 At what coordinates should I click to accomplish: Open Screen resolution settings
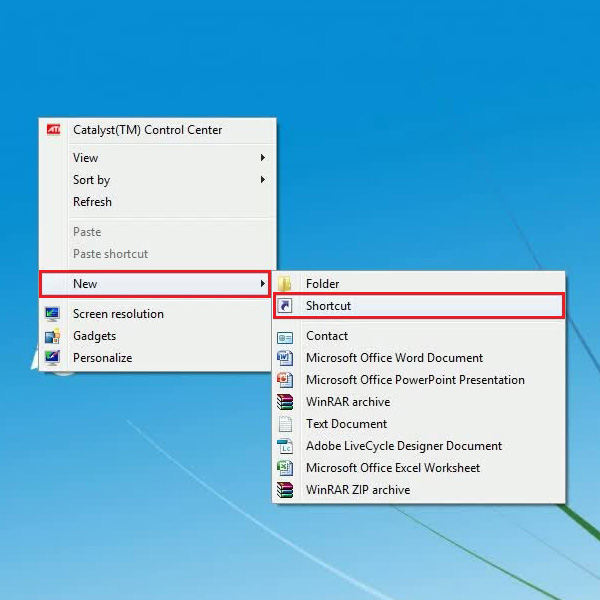pos(155,314)
